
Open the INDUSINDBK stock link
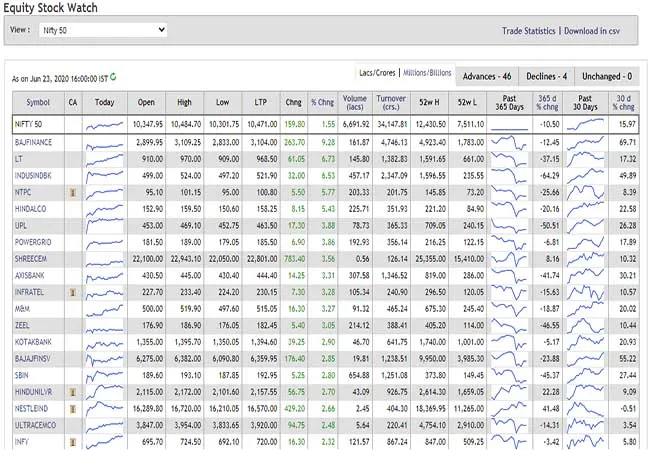[x=33, y=175]
